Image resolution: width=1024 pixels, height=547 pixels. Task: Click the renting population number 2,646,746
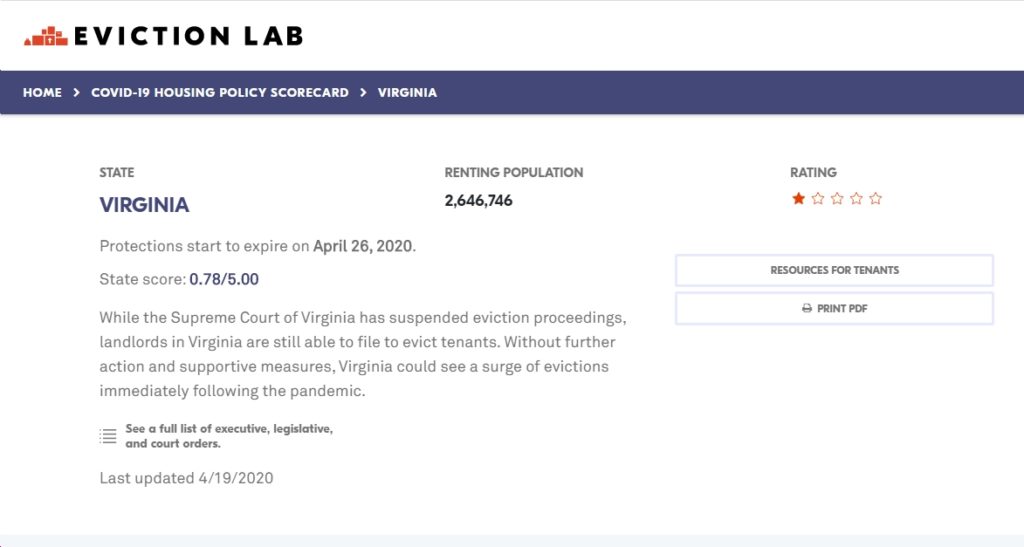coord(479,201)
